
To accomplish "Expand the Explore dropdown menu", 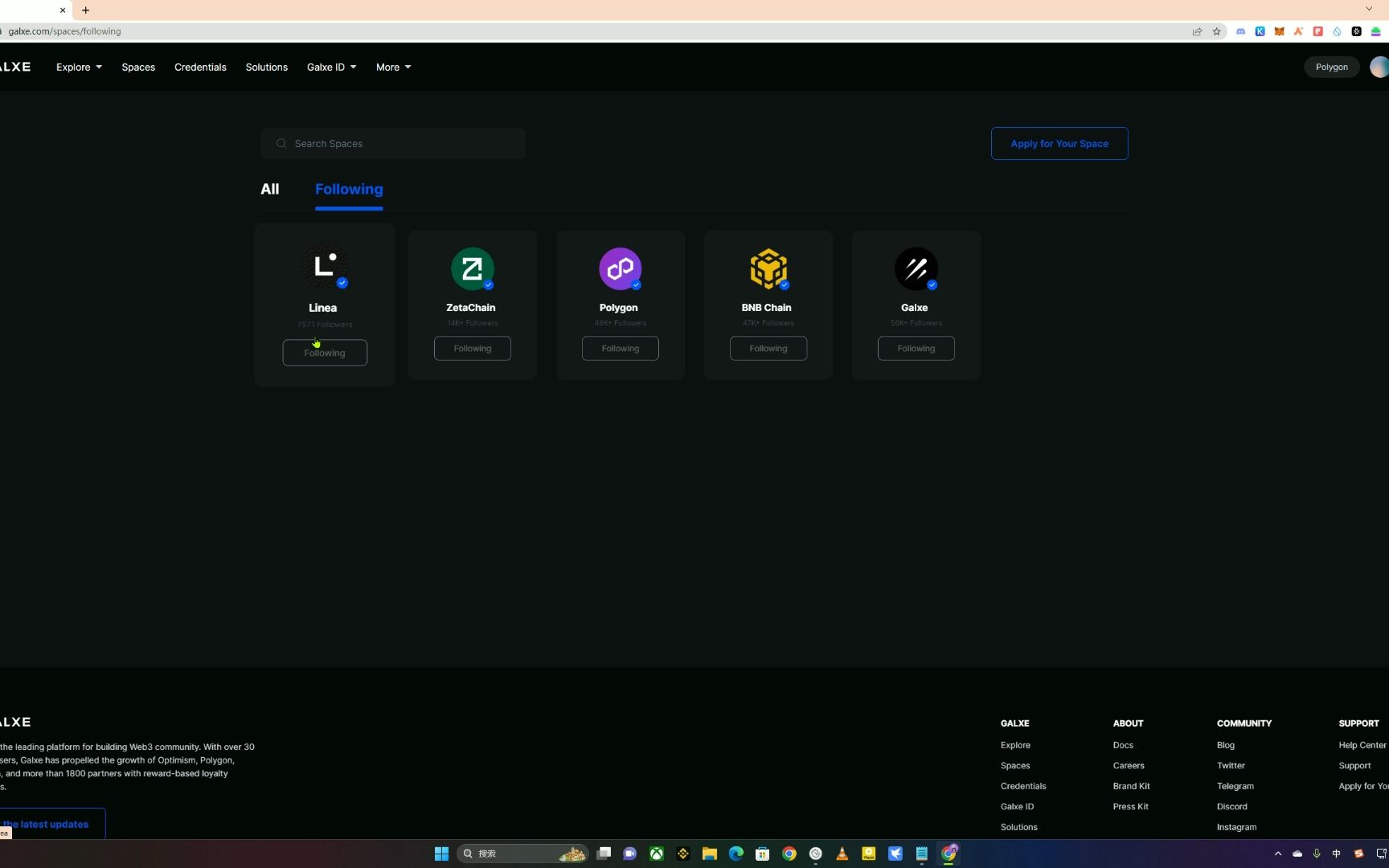I will pyautogui.click(x=79, y=67).
